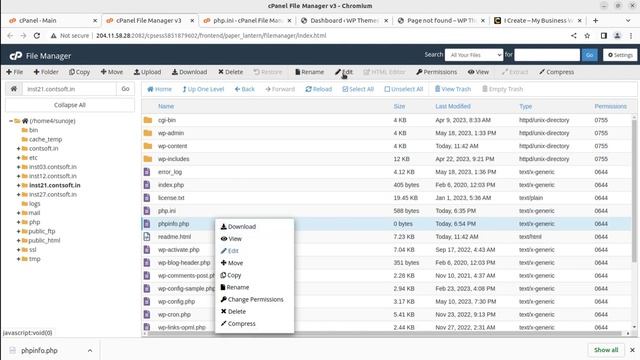Expand the inst27.contsoft.in tree folder
The height and width of the screenshot is (360, 640).
point(18,194)
